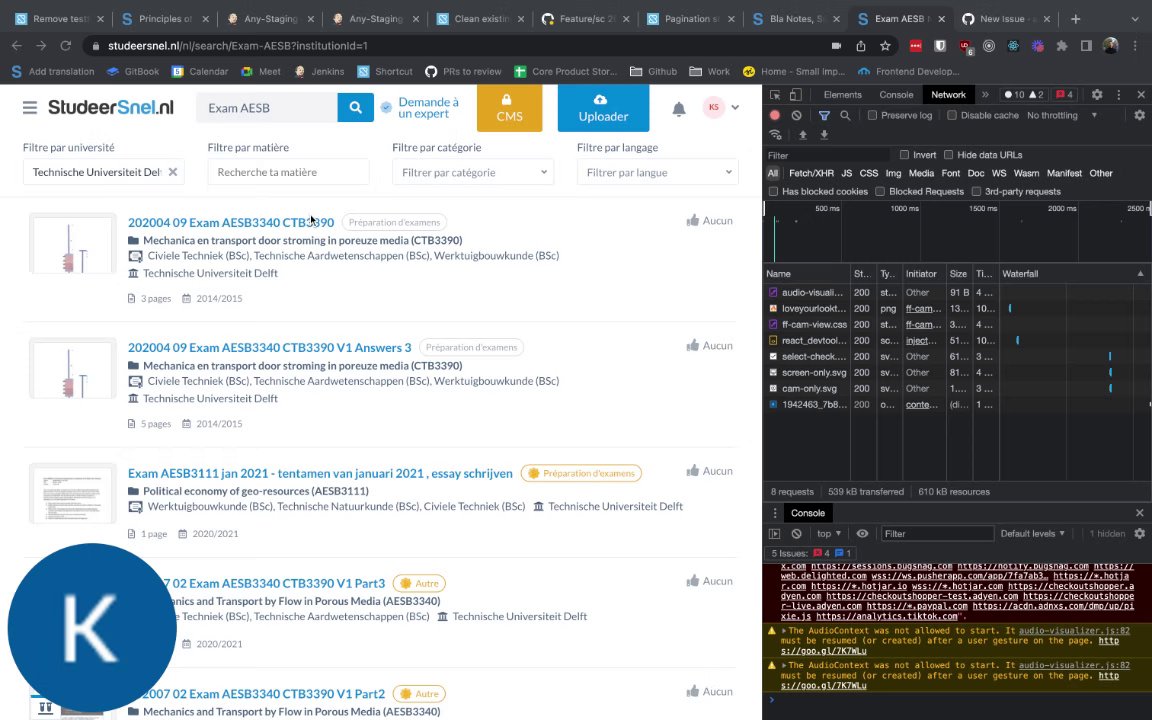
Task: Click the network Filter text field
Action: (829, 155)
